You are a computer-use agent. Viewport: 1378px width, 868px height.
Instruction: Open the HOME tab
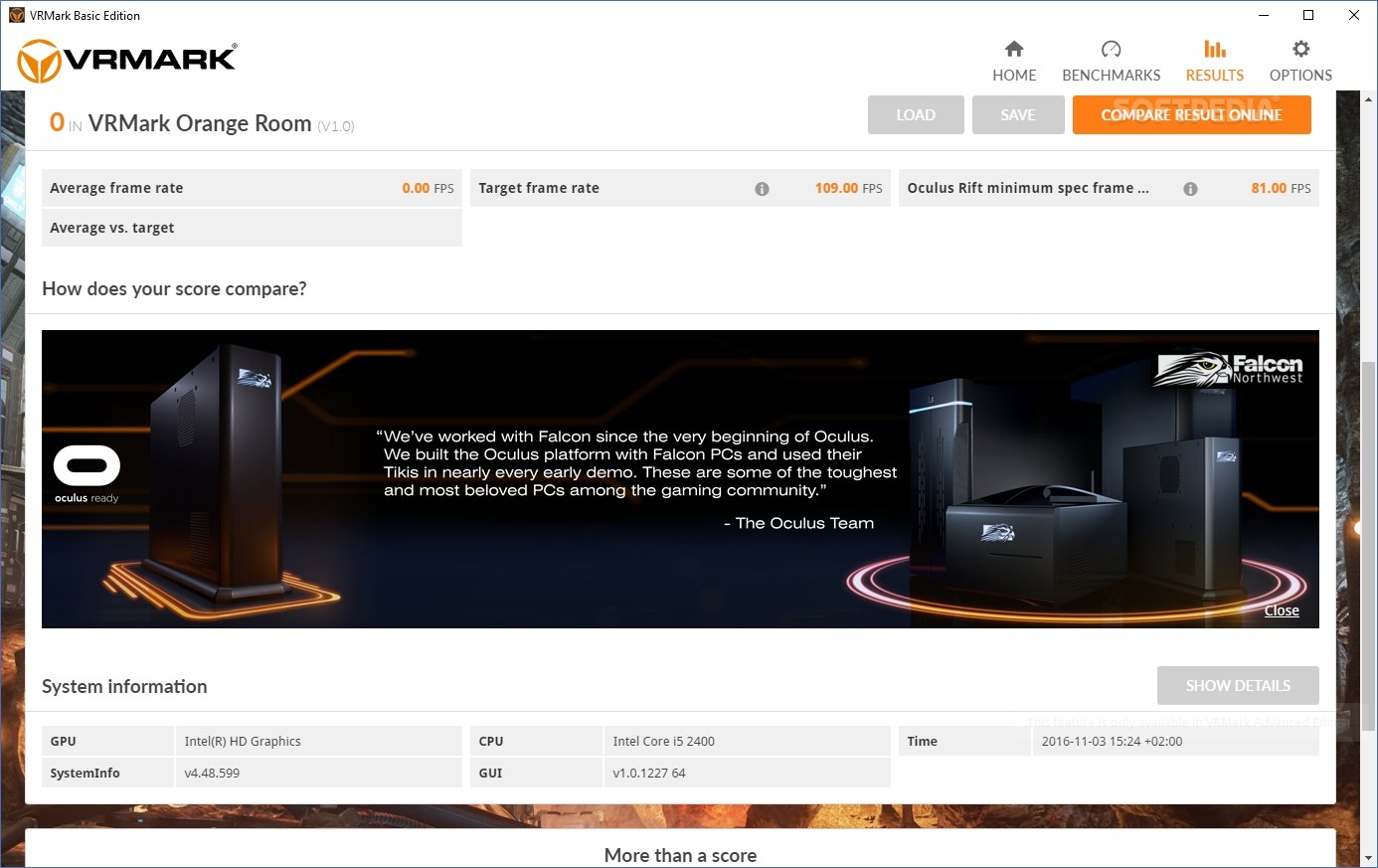click(x=1014, y=62)
